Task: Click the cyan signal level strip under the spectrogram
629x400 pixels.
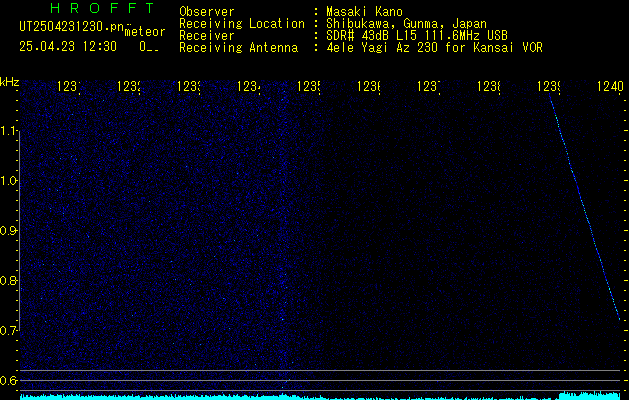Action: tap(320, 396)
